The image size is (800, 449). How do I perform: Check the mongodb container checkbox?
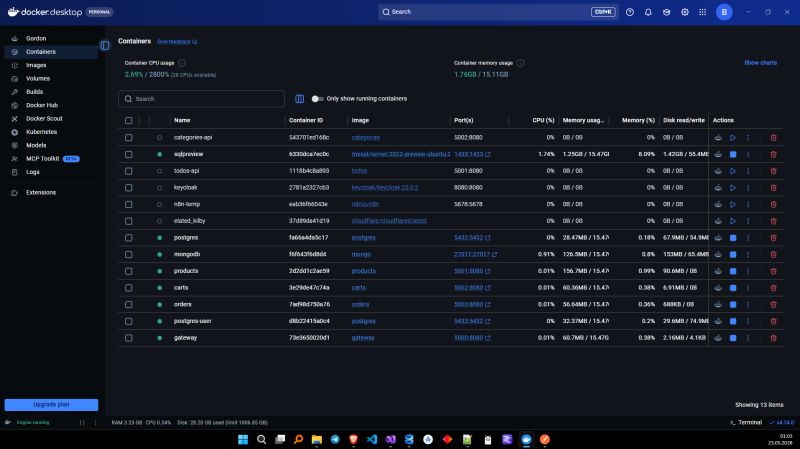coord(129,254)
